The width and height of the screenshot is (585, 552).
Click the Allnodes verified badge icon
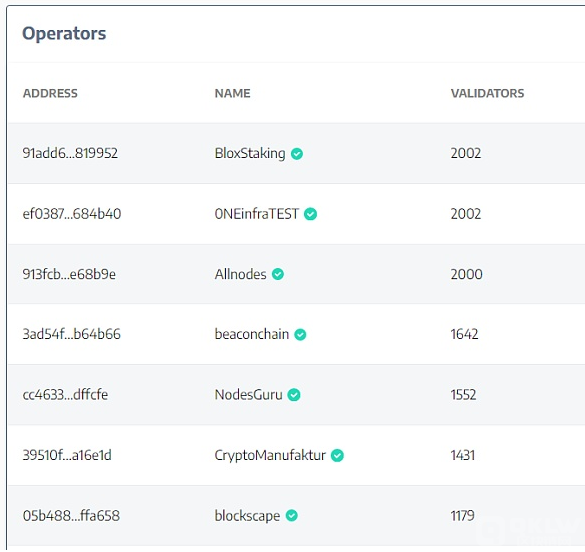coord(278,275)
